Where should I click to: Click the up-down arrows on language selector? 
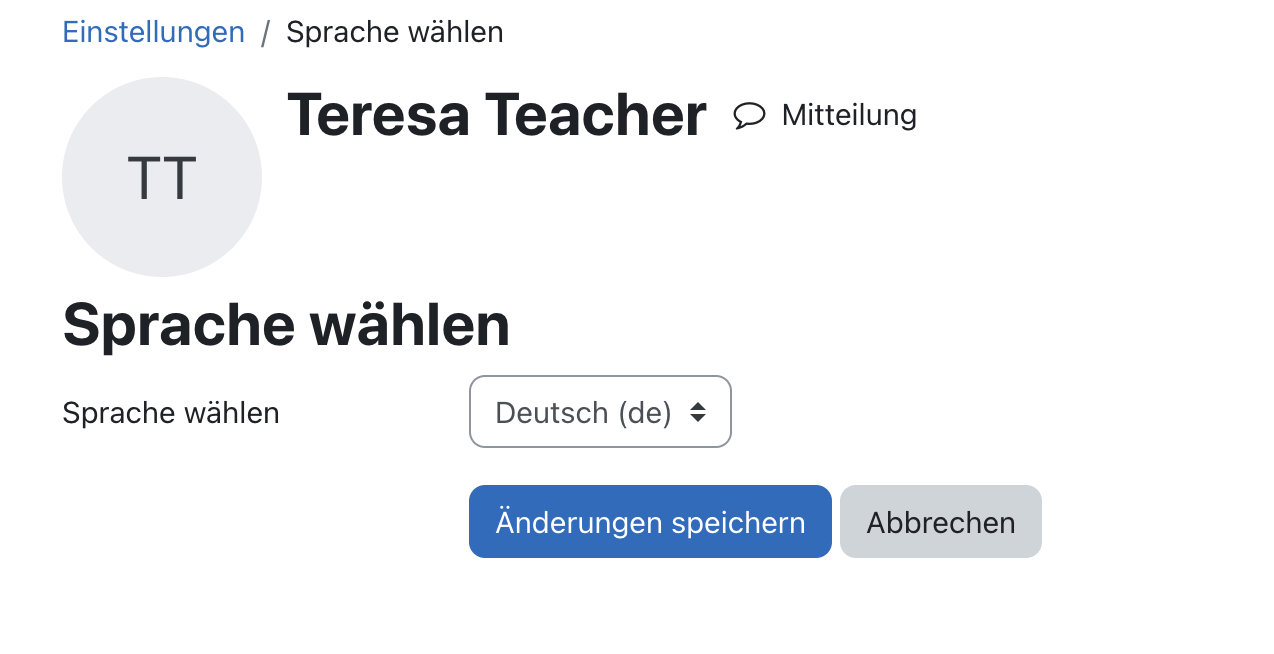[698, 412]
